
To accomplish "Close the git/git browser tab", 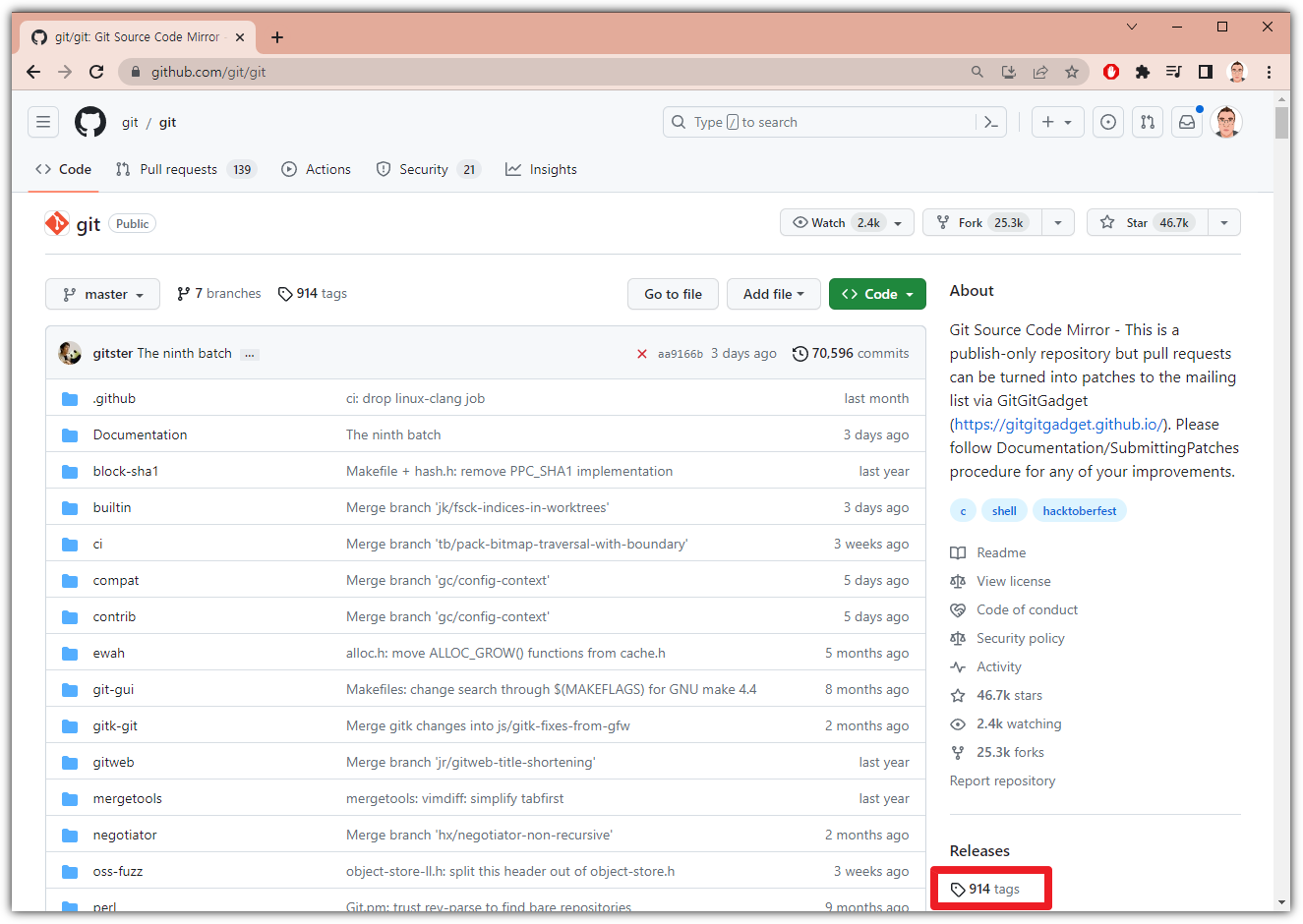I will (240, 37).
